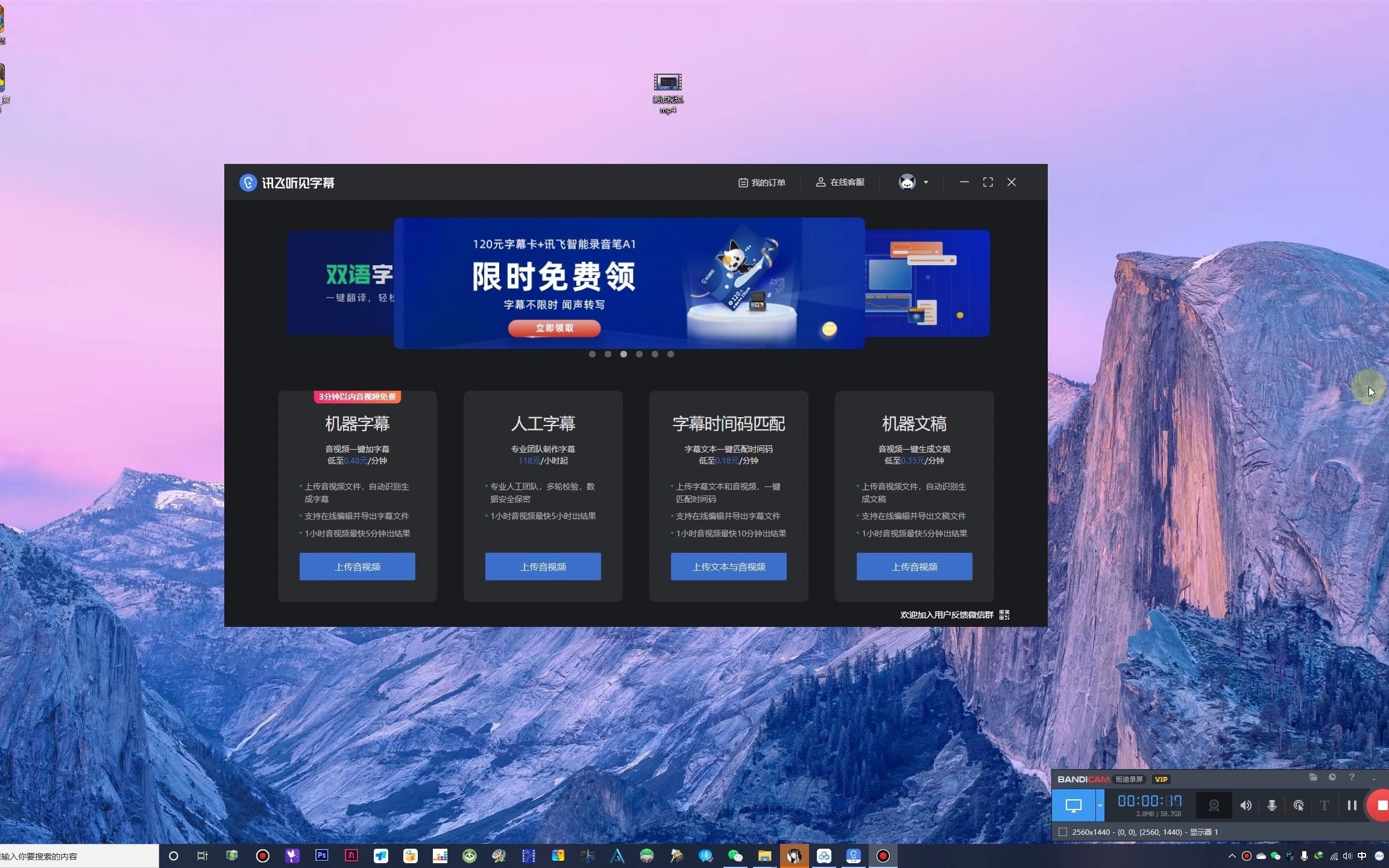The width and height of the screenshot is (1389, 868).
Task: Click the feedback WeChat group QR icon
Action: [x=1004, y=615]
